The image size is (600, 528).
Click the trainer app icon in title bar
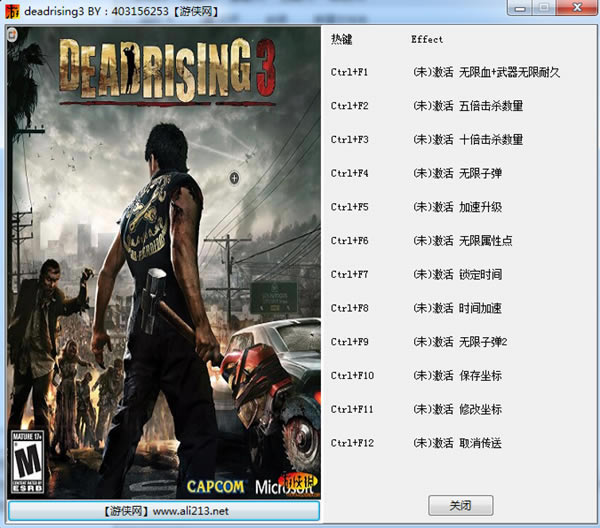point(12,10)
